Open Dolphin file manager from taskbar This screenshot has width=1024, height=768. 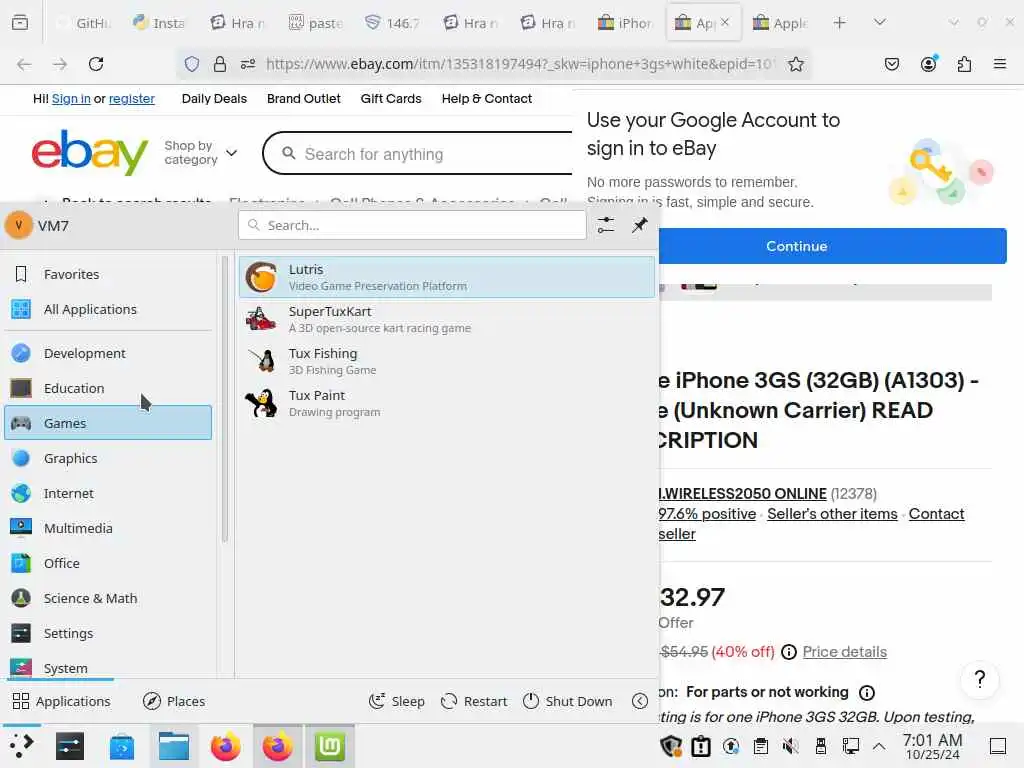click(174, 746)
